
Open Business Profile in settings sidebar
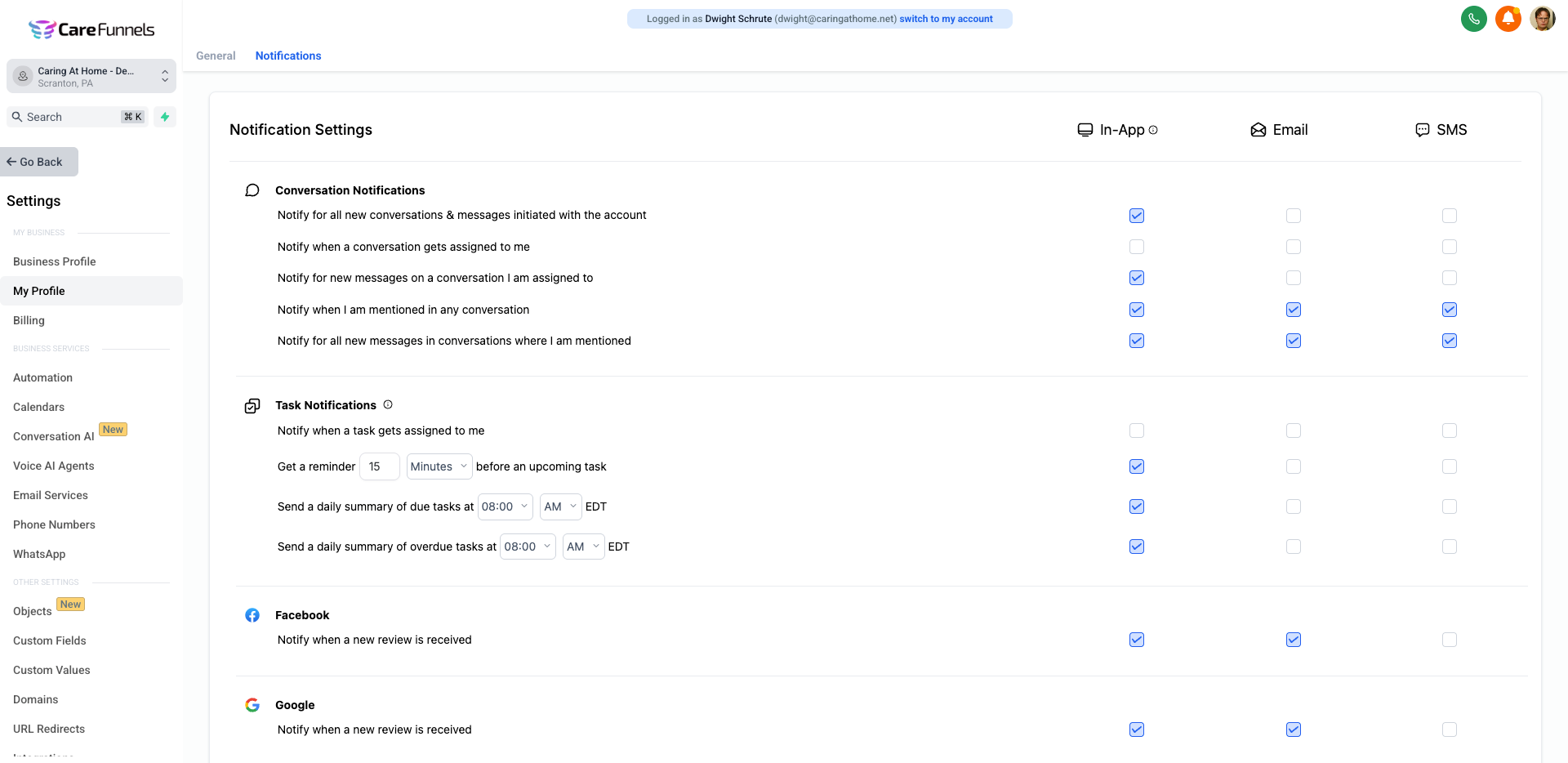pos(55,261)
